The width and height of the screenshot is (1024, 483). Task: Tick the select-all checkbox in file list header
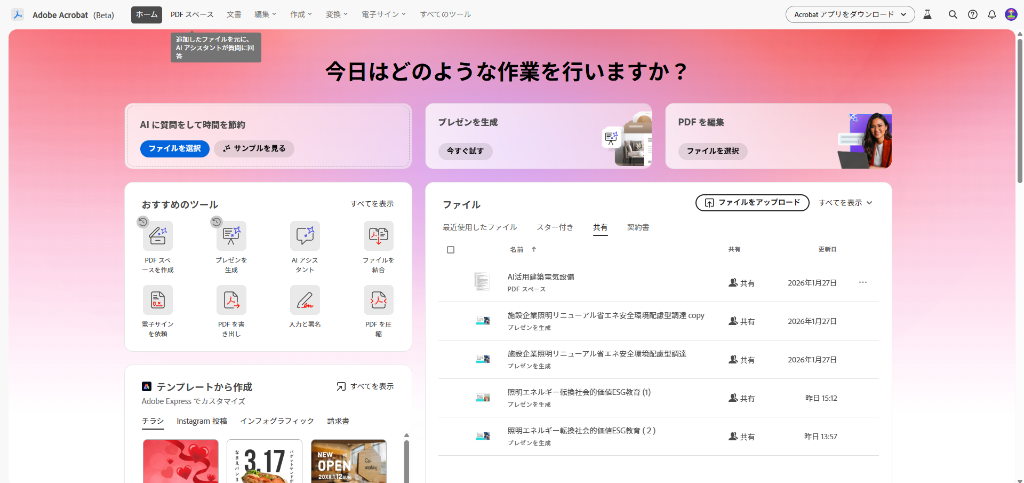(451, 249)
